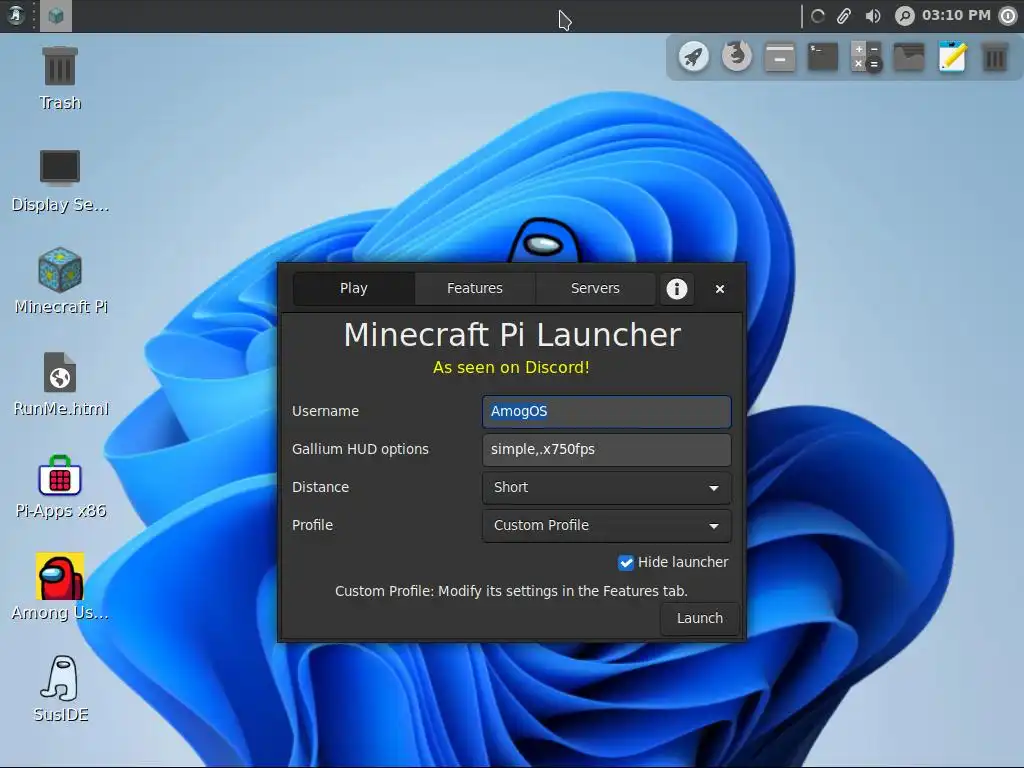Open the volume speaker tray icon
Image resolution: width=1024 pixels, height=768 pixels.
[x=872, y=16]
